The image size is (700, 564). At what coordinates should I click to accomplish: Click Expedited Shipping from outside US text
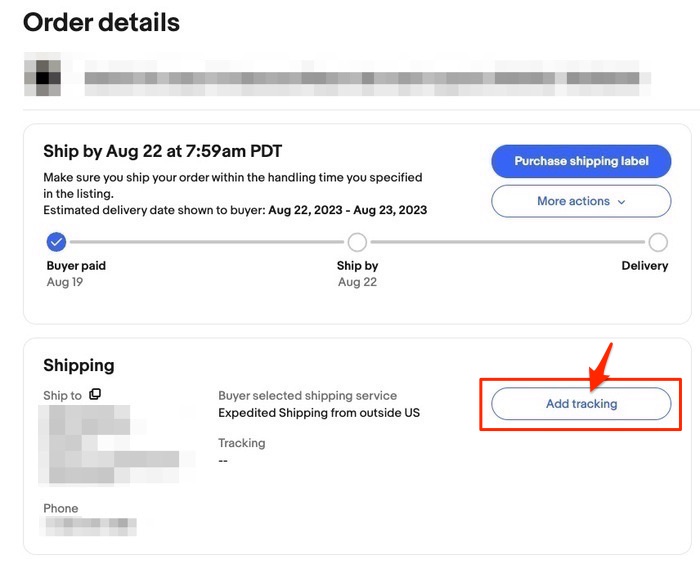coord(319,412)
